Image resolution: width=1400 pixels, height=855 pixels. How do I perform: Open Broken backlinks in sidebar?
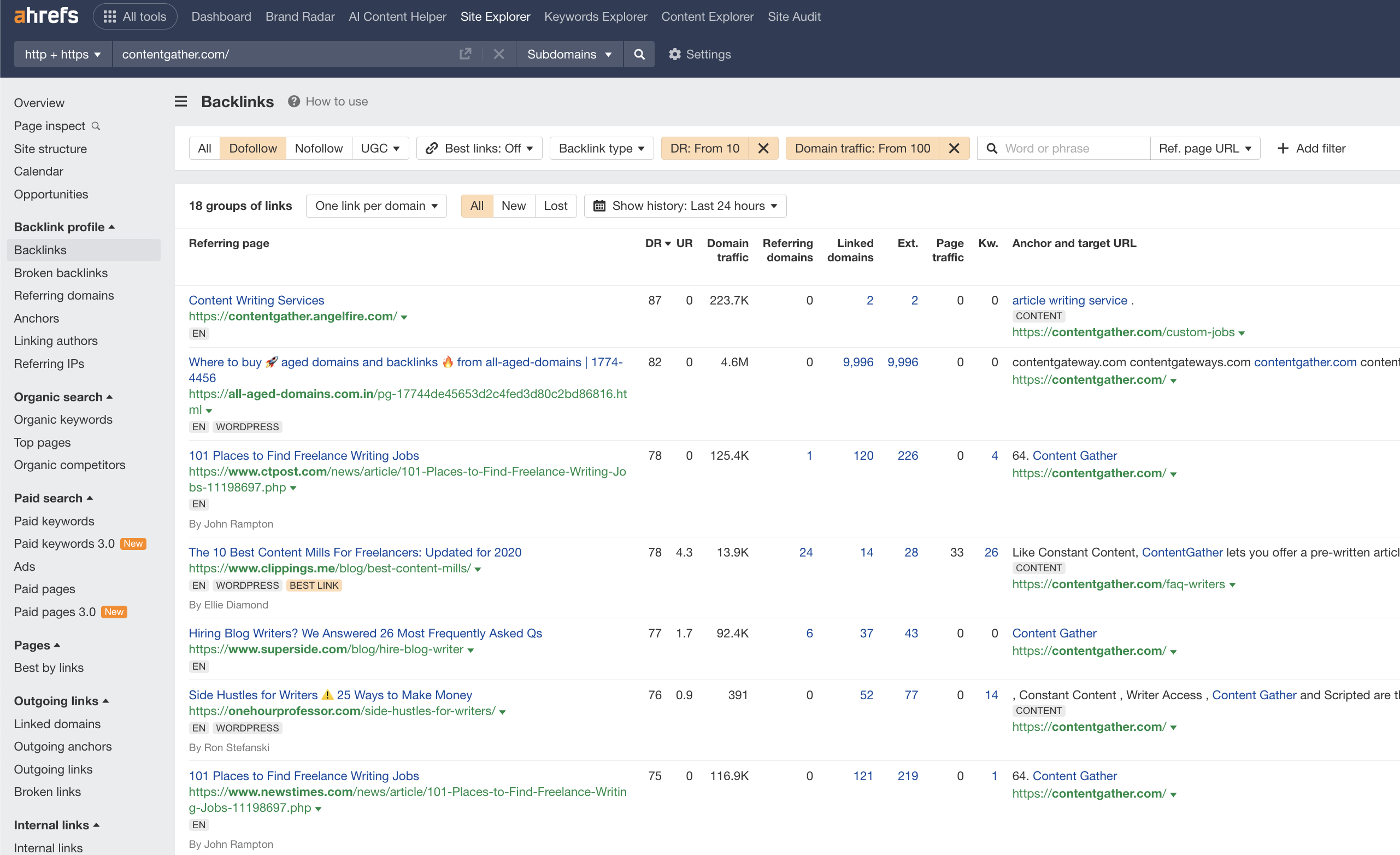(61, 273)
